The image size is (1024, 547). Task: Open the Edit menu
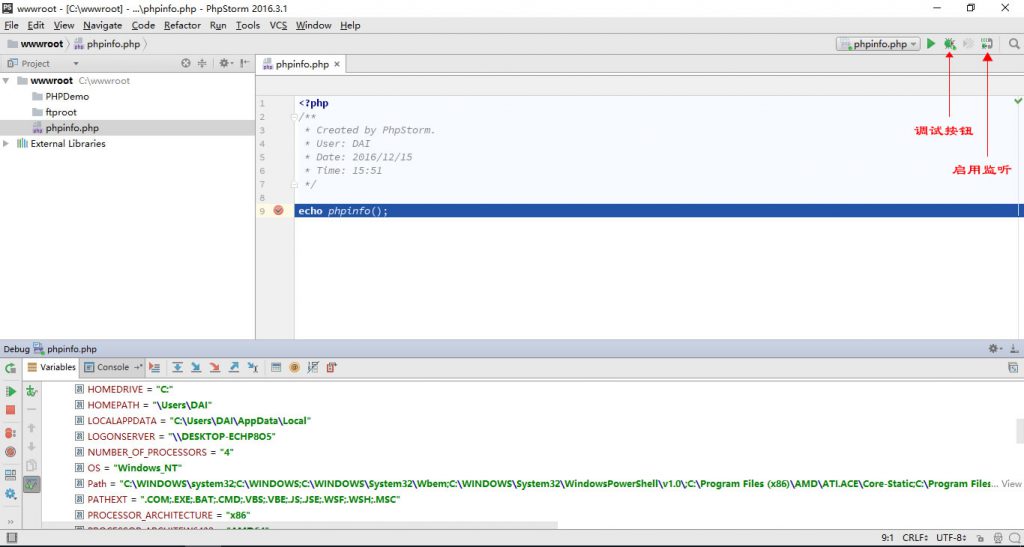[36, 25]
